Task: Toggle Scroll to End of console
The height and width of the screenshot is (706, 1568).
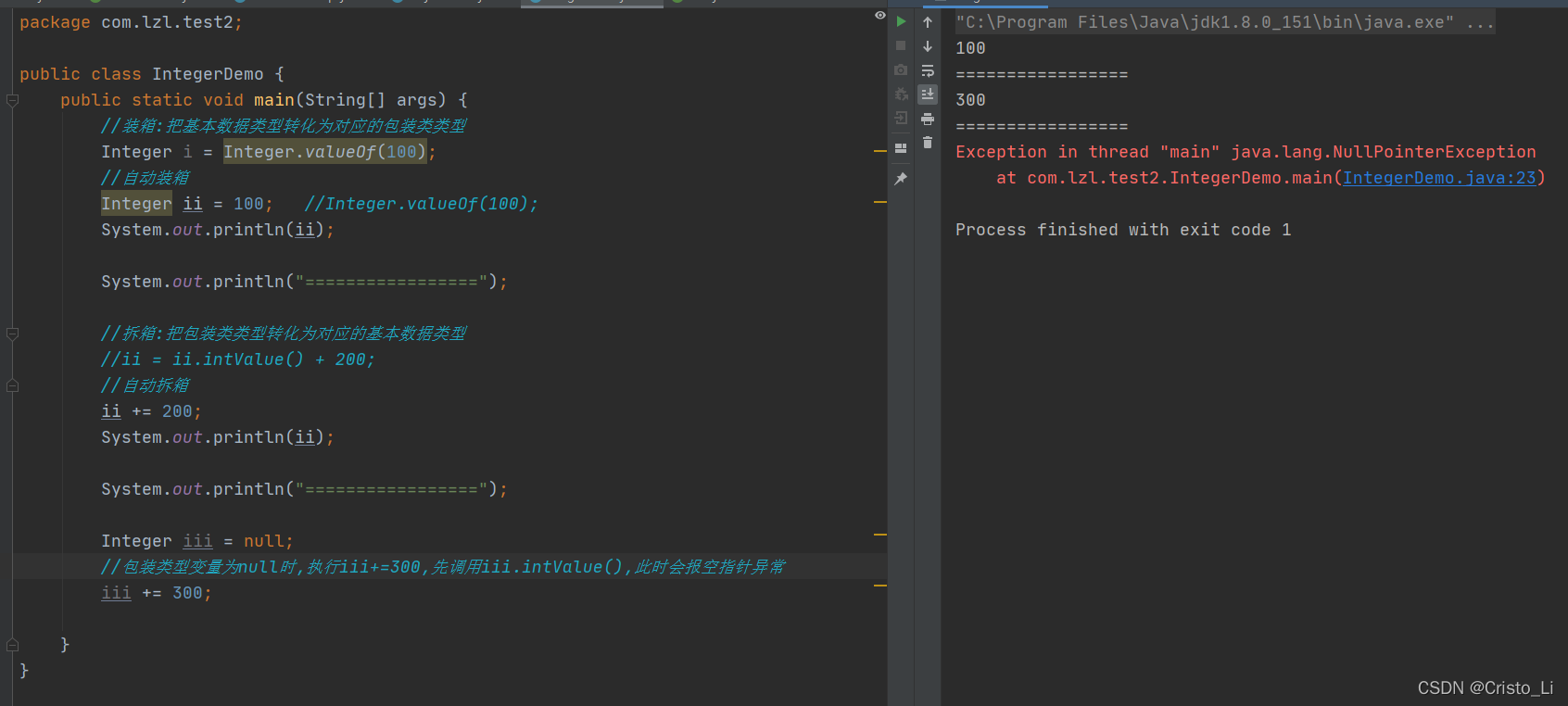Action: (x=928, y=94)
